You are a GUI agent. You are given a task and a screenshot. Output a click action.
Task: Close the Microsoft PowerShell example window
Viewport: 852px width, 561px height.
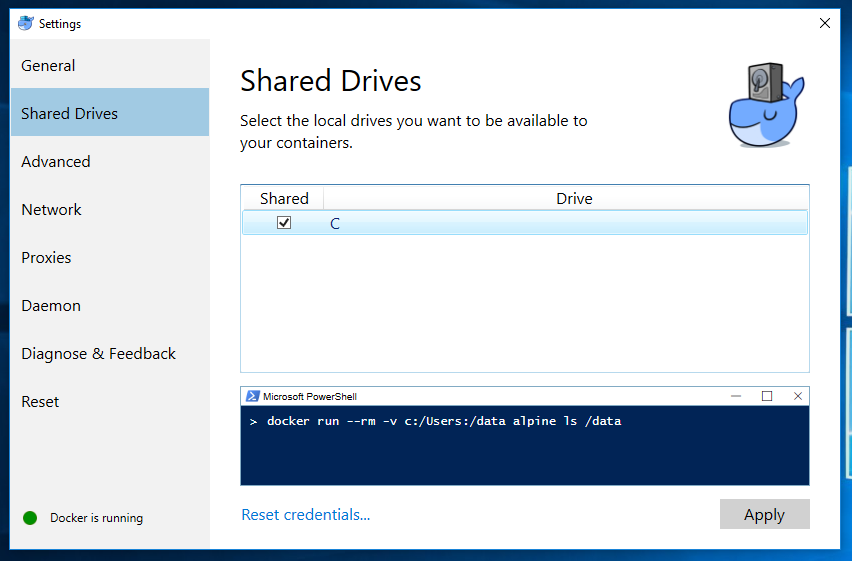click(x=798, y=396)
